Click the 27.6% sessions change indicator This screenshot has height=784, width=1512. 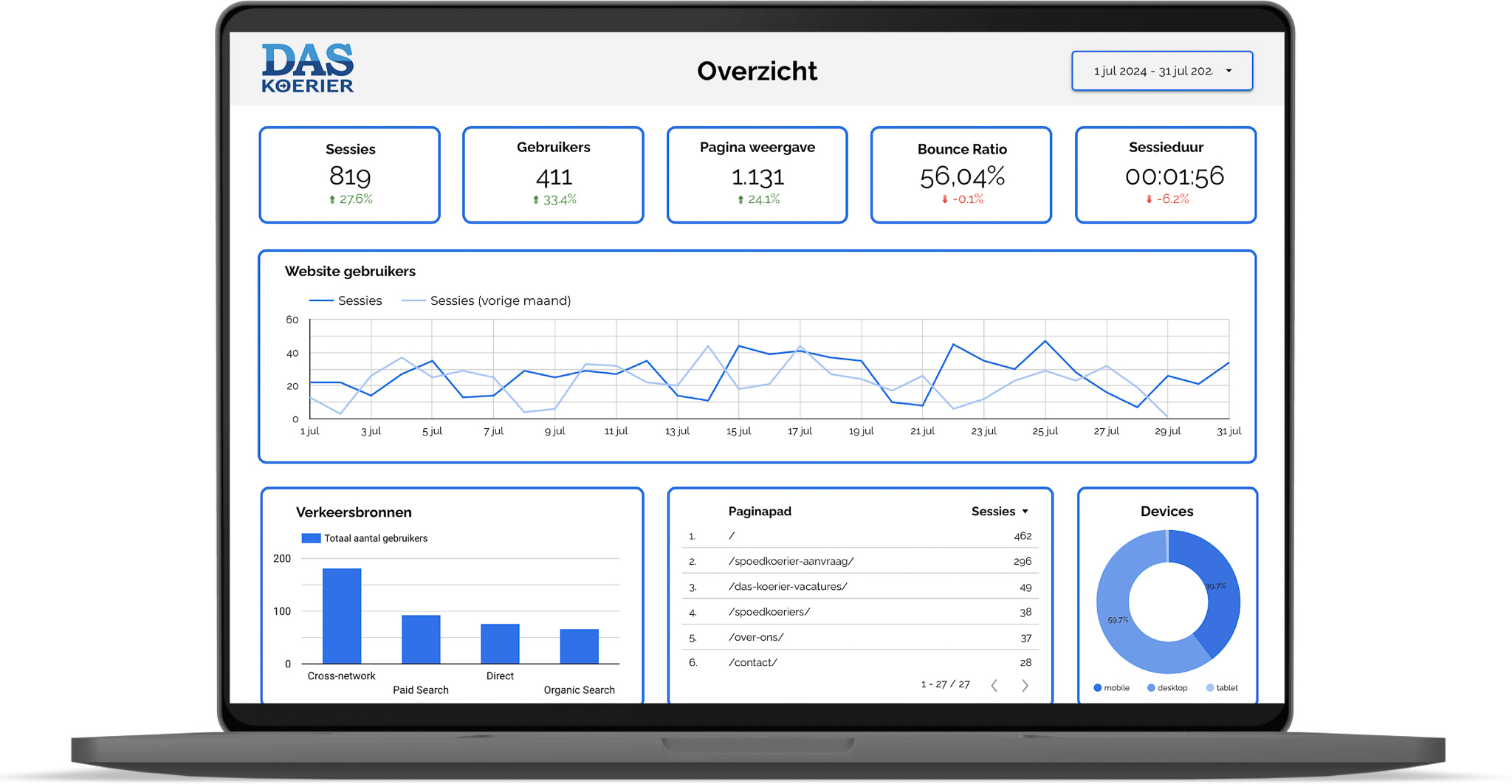click(350, 199)
